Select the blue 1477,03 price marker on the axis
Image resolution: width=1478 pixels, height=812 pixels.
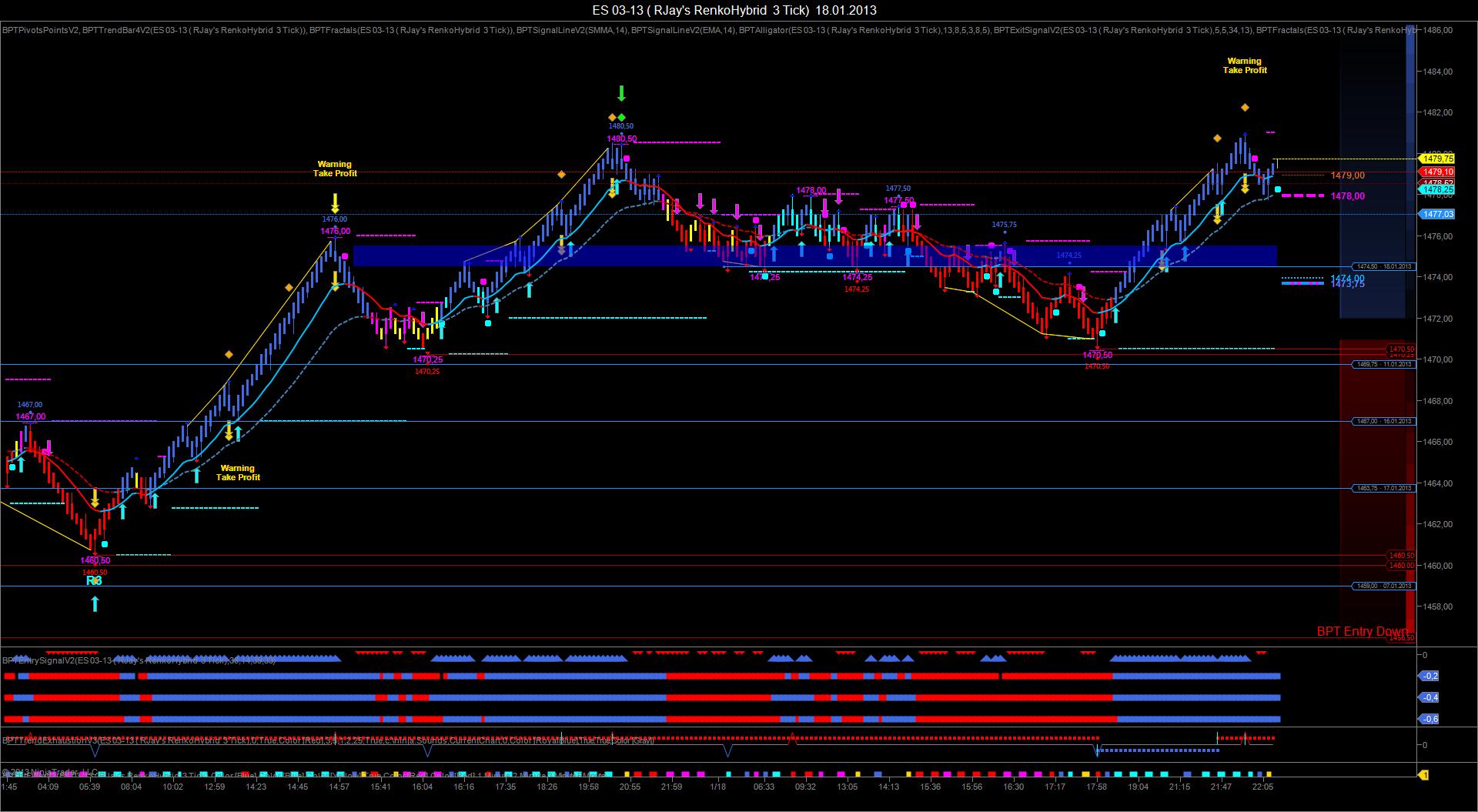pyautogui.click(x=1436, y=214)
